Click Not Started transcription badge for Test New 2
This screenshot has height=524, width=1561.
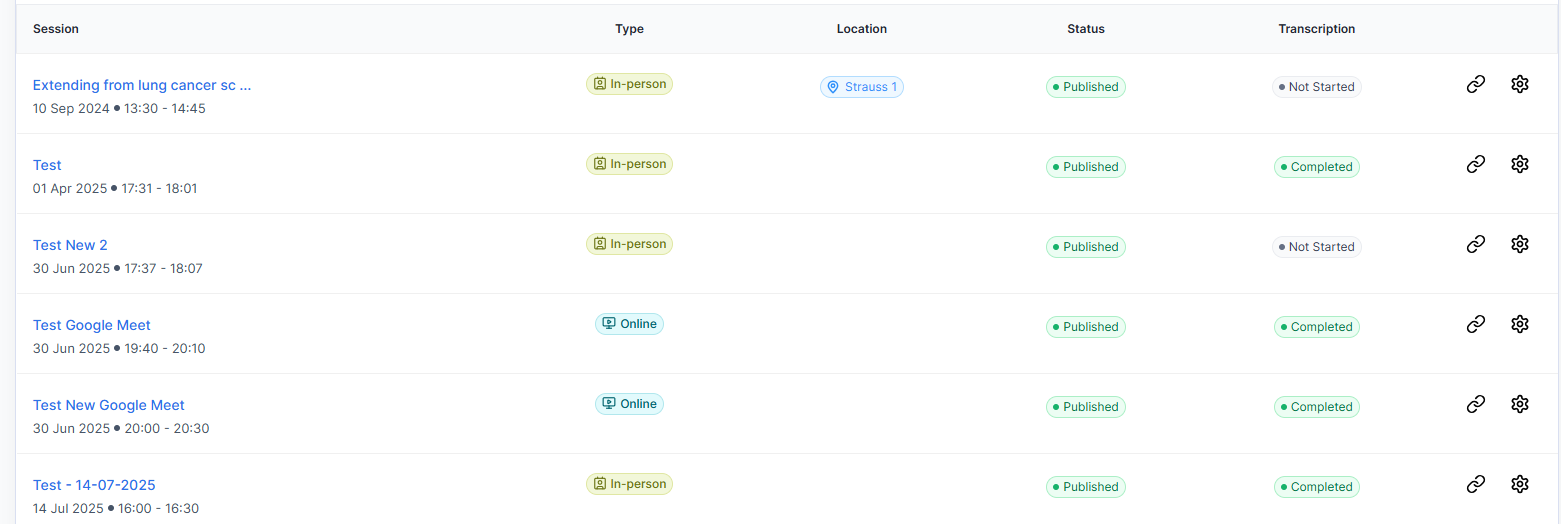1316,247
